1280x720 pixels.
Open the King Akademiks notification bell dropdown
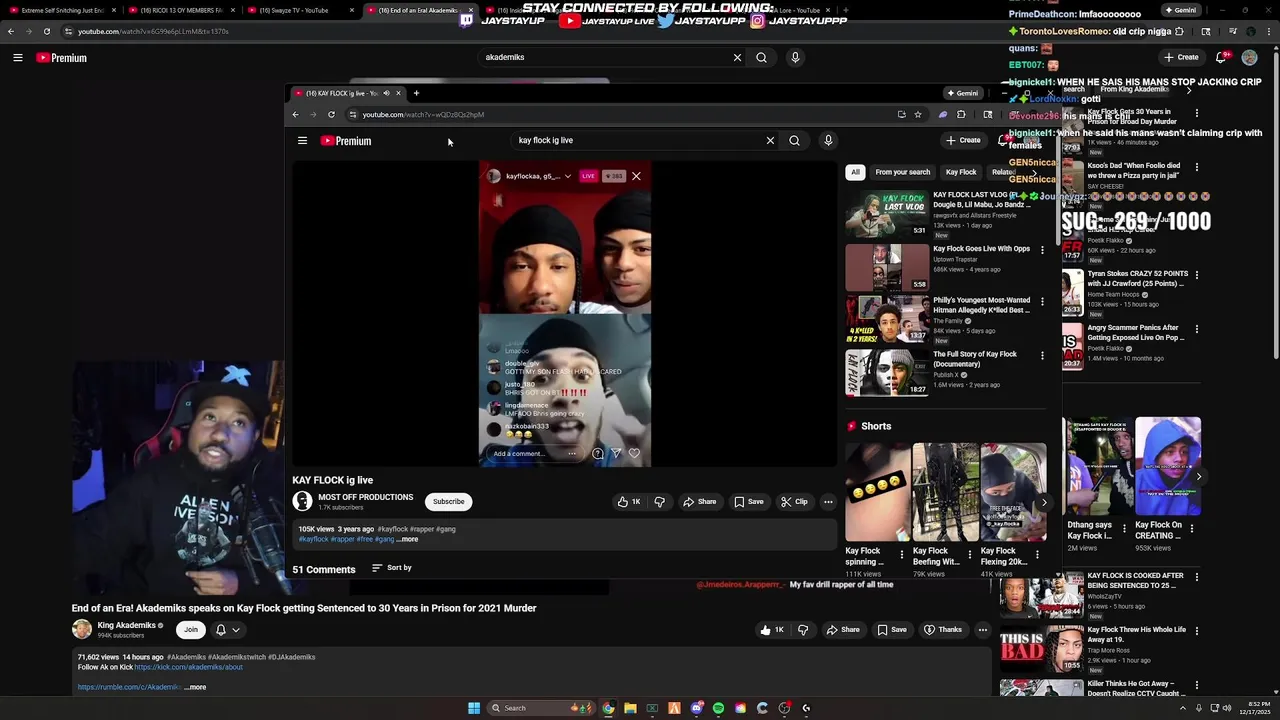[x=227, y=629]
